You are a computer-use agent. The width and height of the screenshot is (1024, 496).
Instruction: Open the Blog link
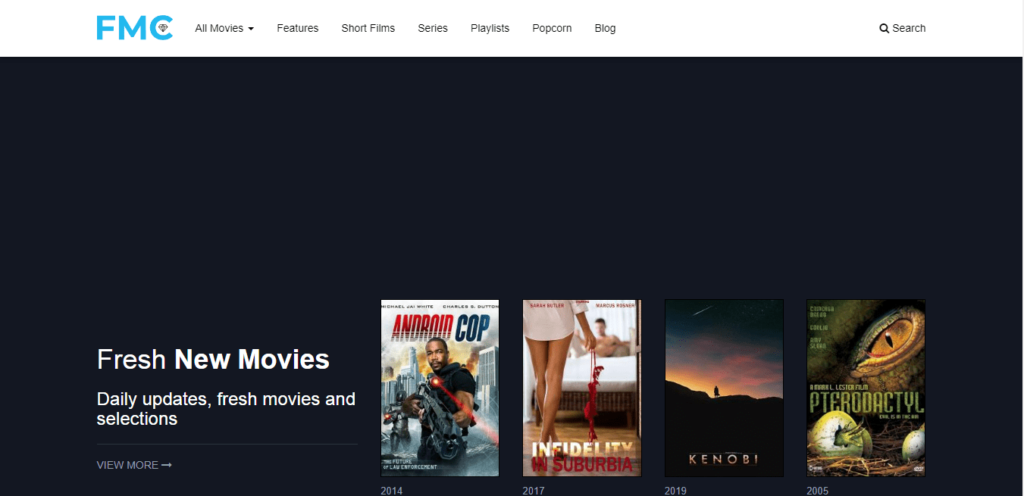point(605,28)
